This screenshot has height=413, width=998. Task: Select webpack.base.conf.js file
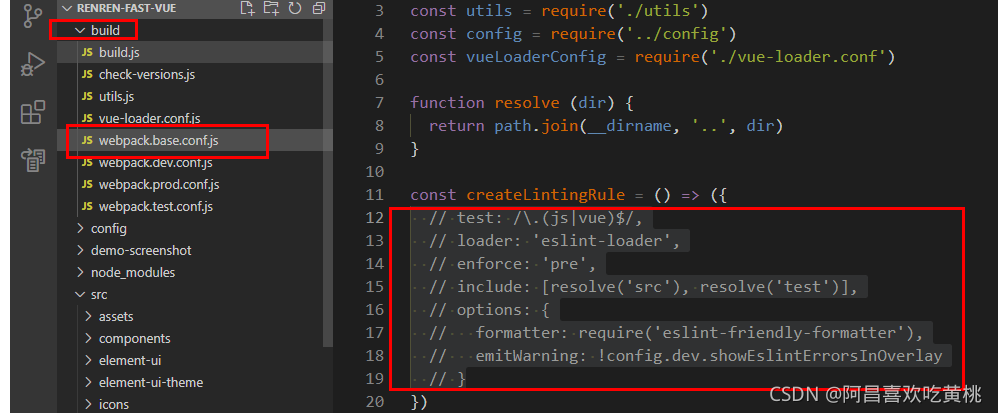[158, 141]
